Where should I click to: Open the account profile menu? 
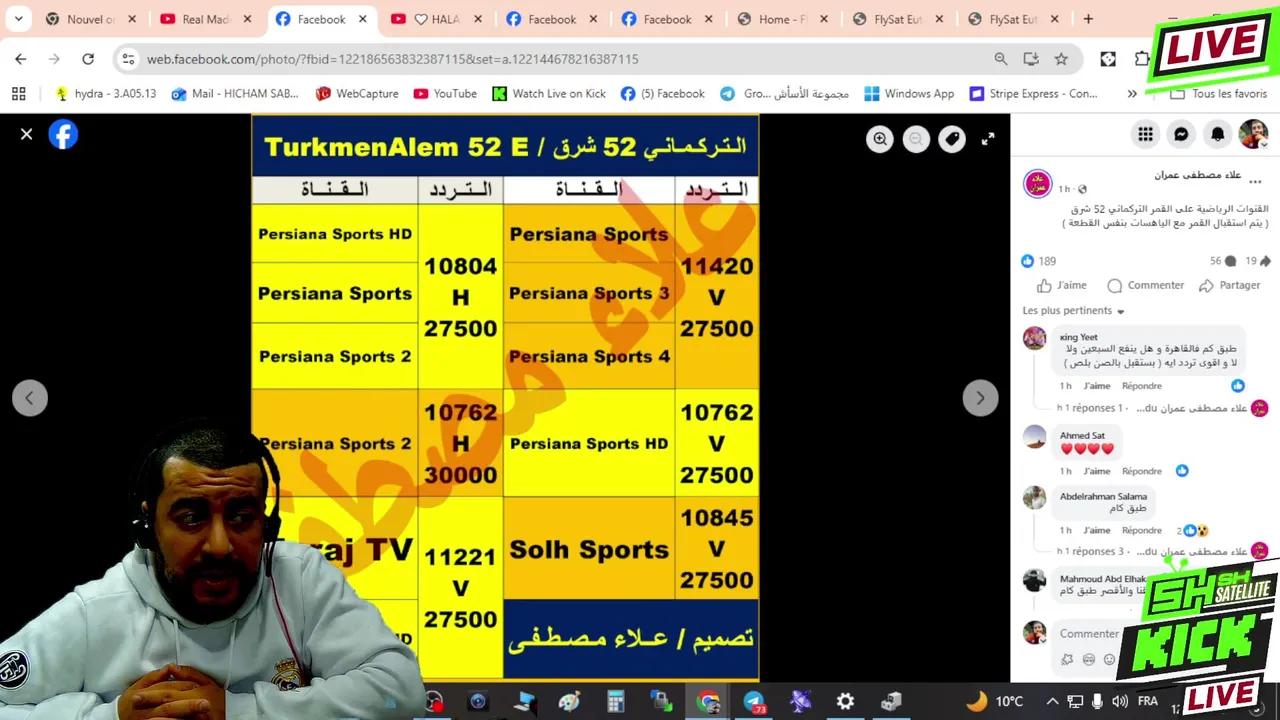(x=1253, y=134)
